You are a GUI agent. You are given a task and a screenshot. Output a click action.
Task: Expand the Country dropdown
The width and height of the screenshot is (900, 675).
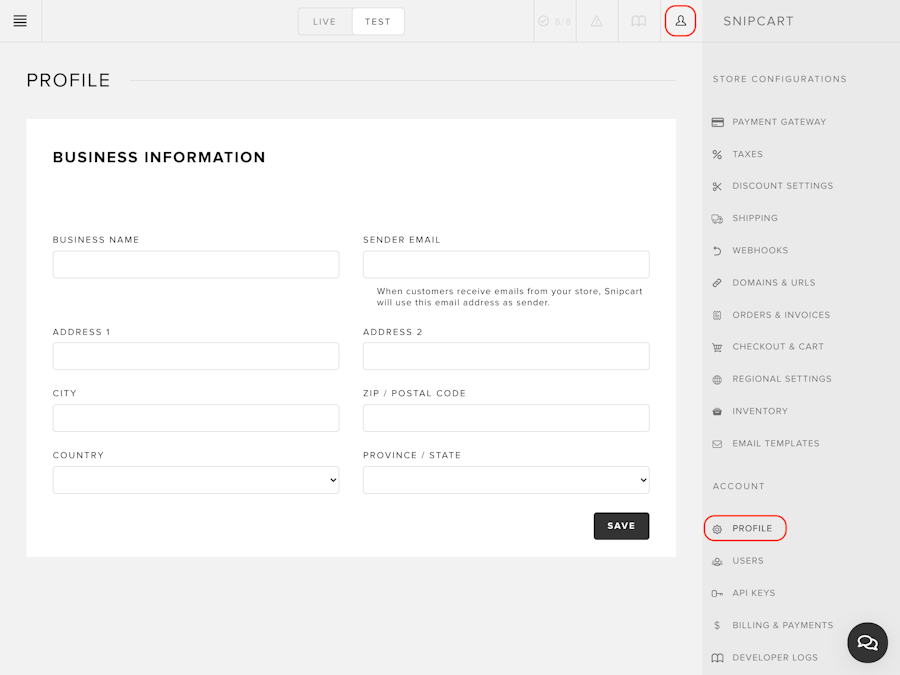coord(196,480)
